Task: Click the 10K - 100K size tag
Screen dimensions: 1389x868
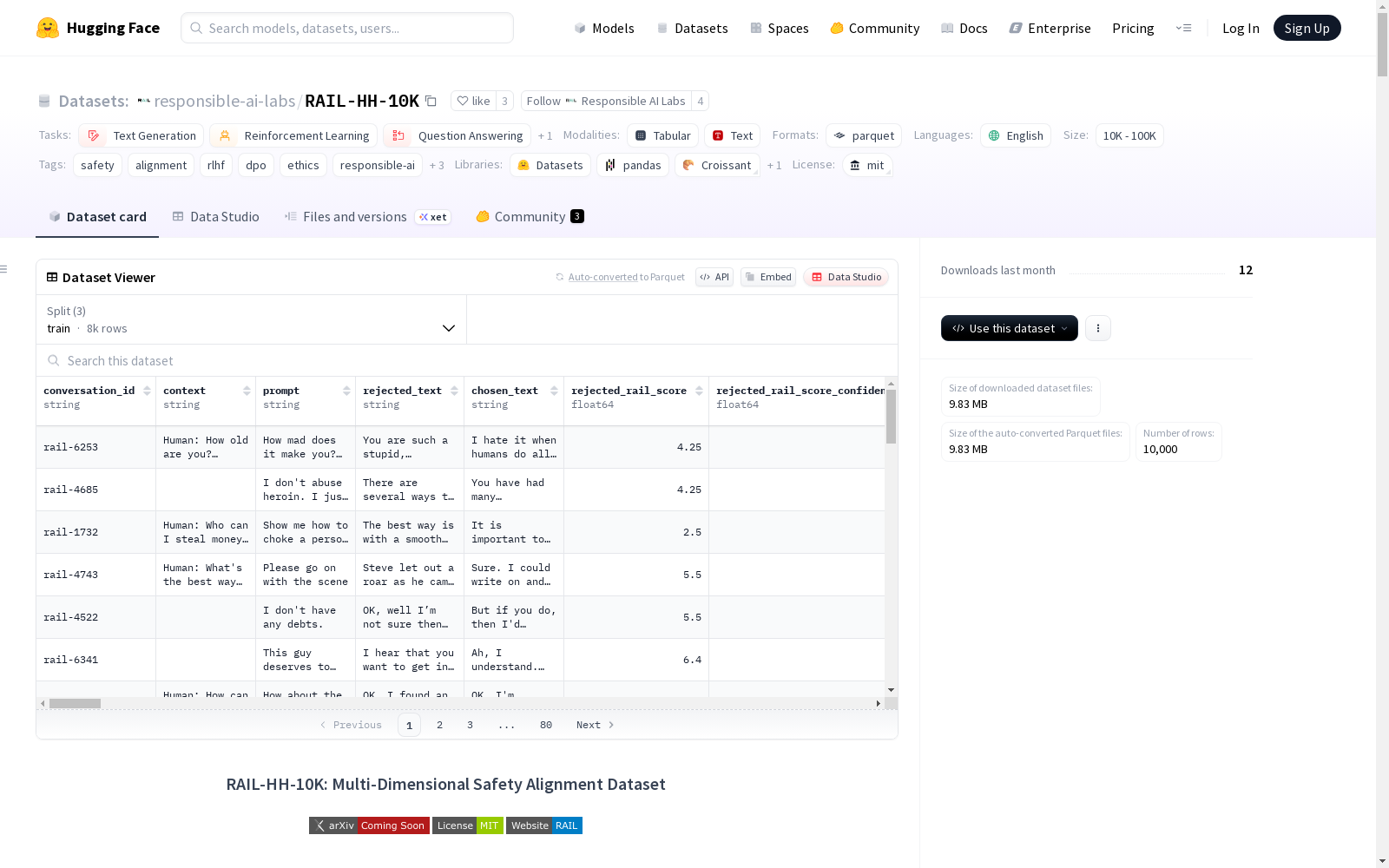Action: point(1129,135)
